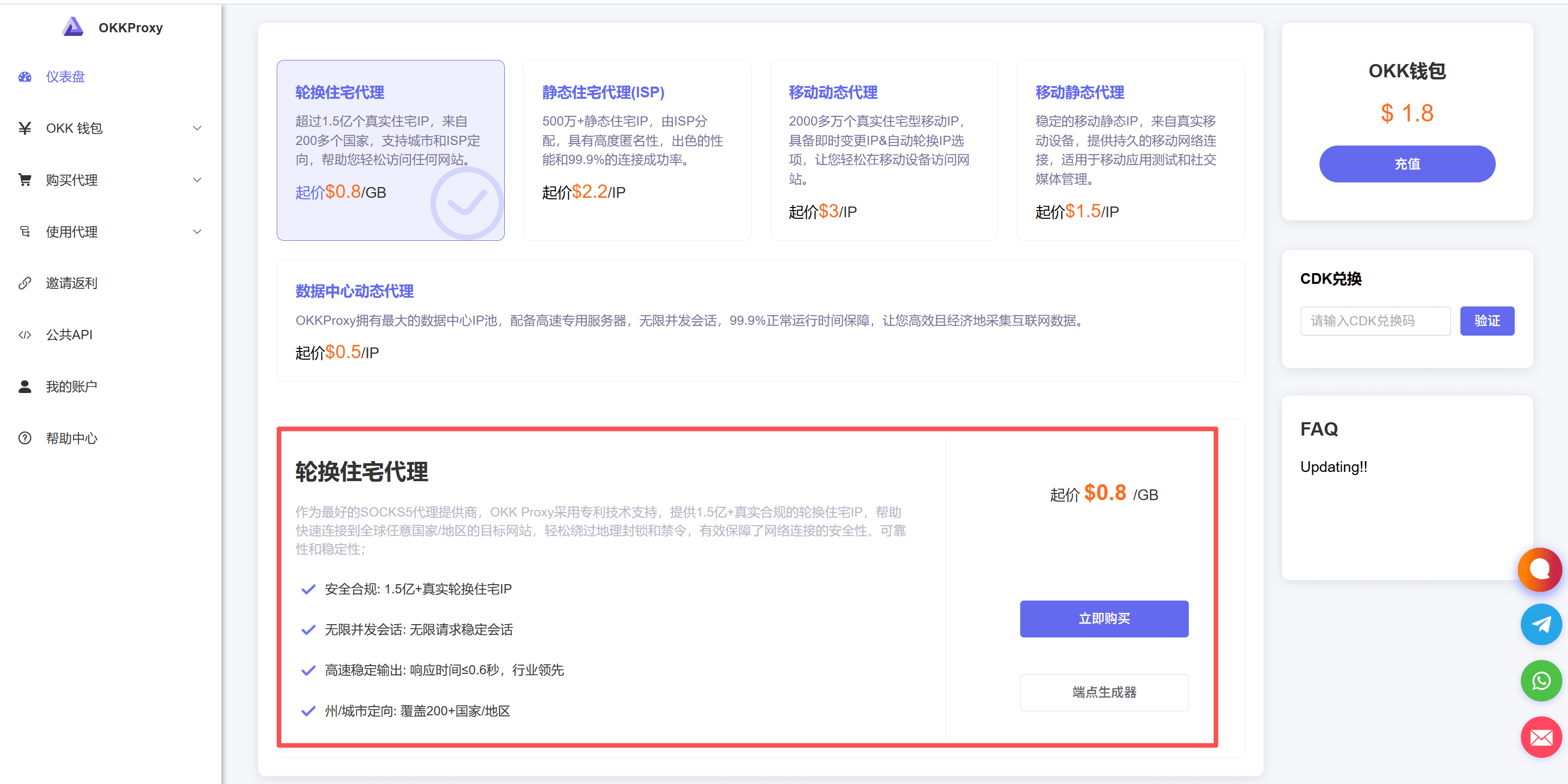
Task: Click the OKK钱包 card title
Action: tap(1407, 71)
